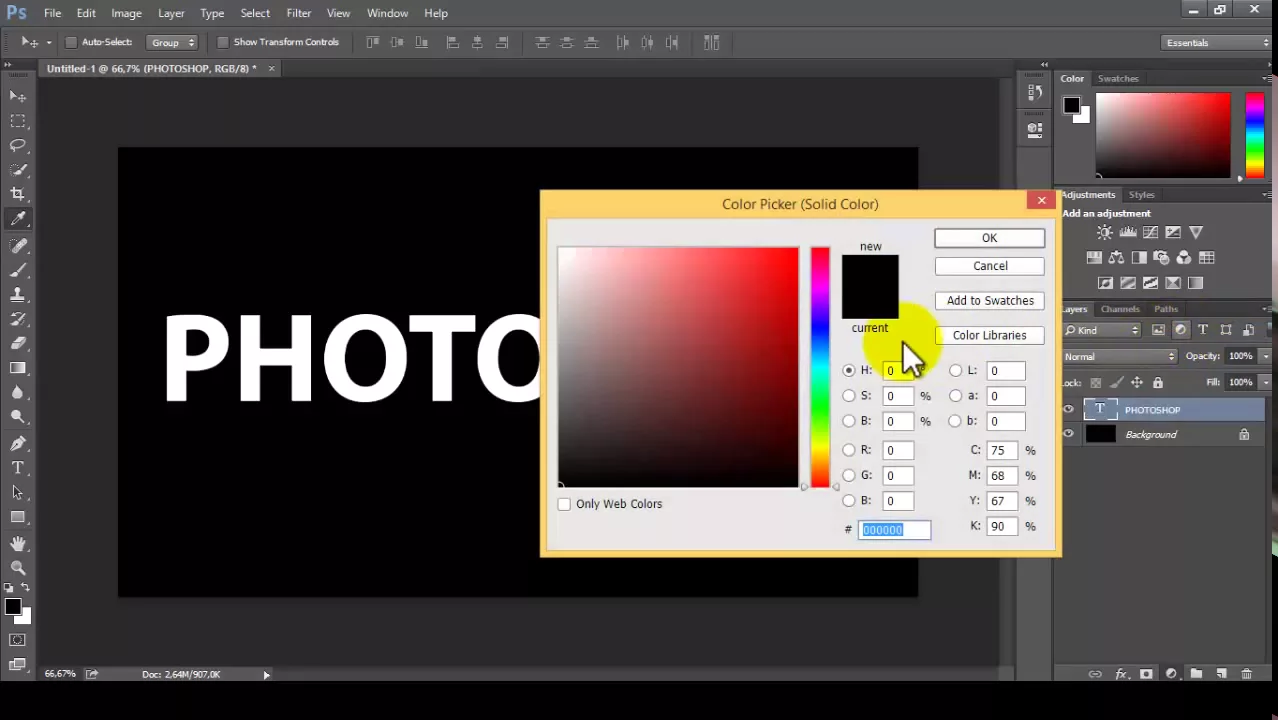Cancel the Color Picker dialog

click(989, 266)
